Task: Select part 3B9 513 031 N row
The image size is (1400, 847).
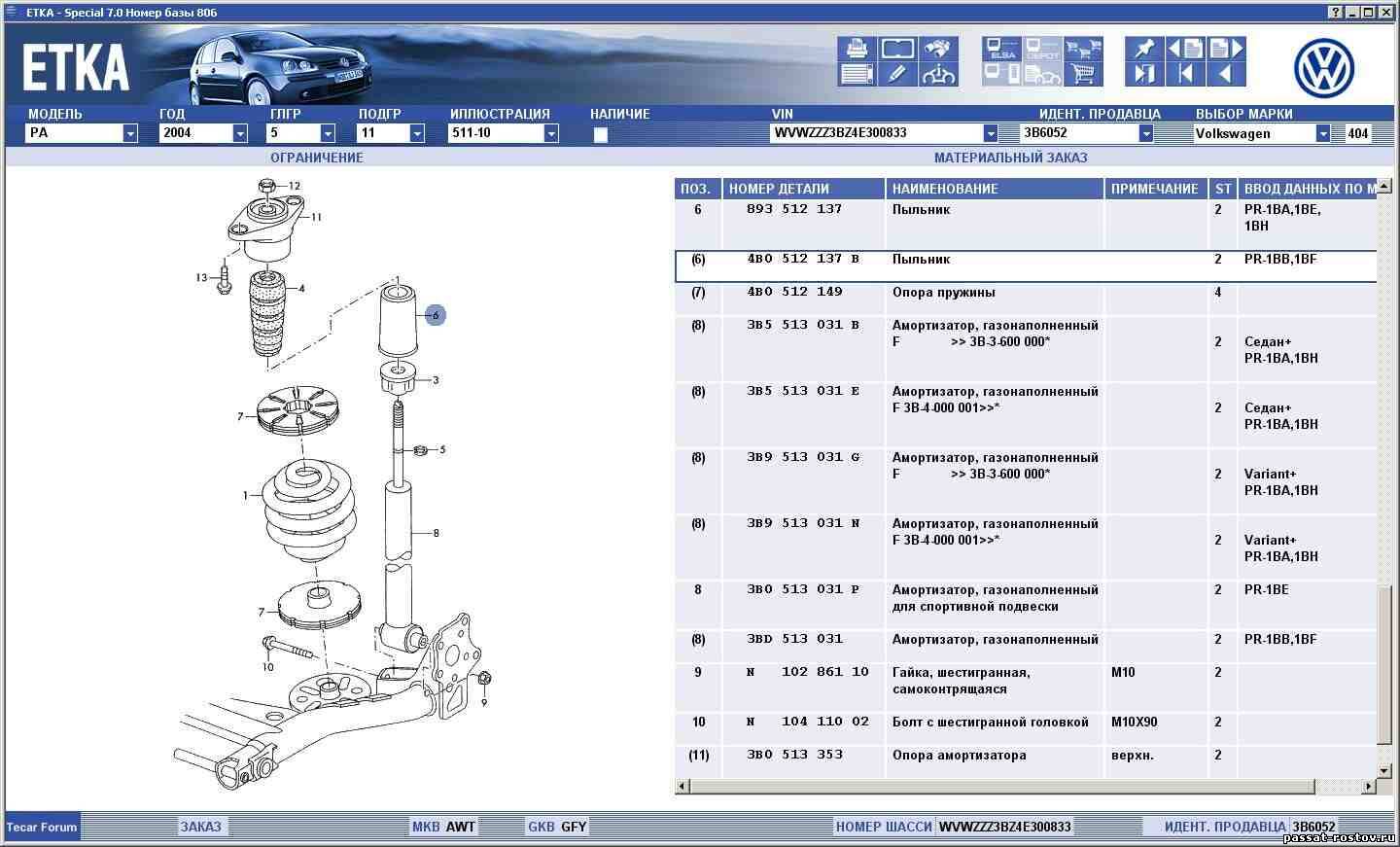Action: [x=1026, y=547]
